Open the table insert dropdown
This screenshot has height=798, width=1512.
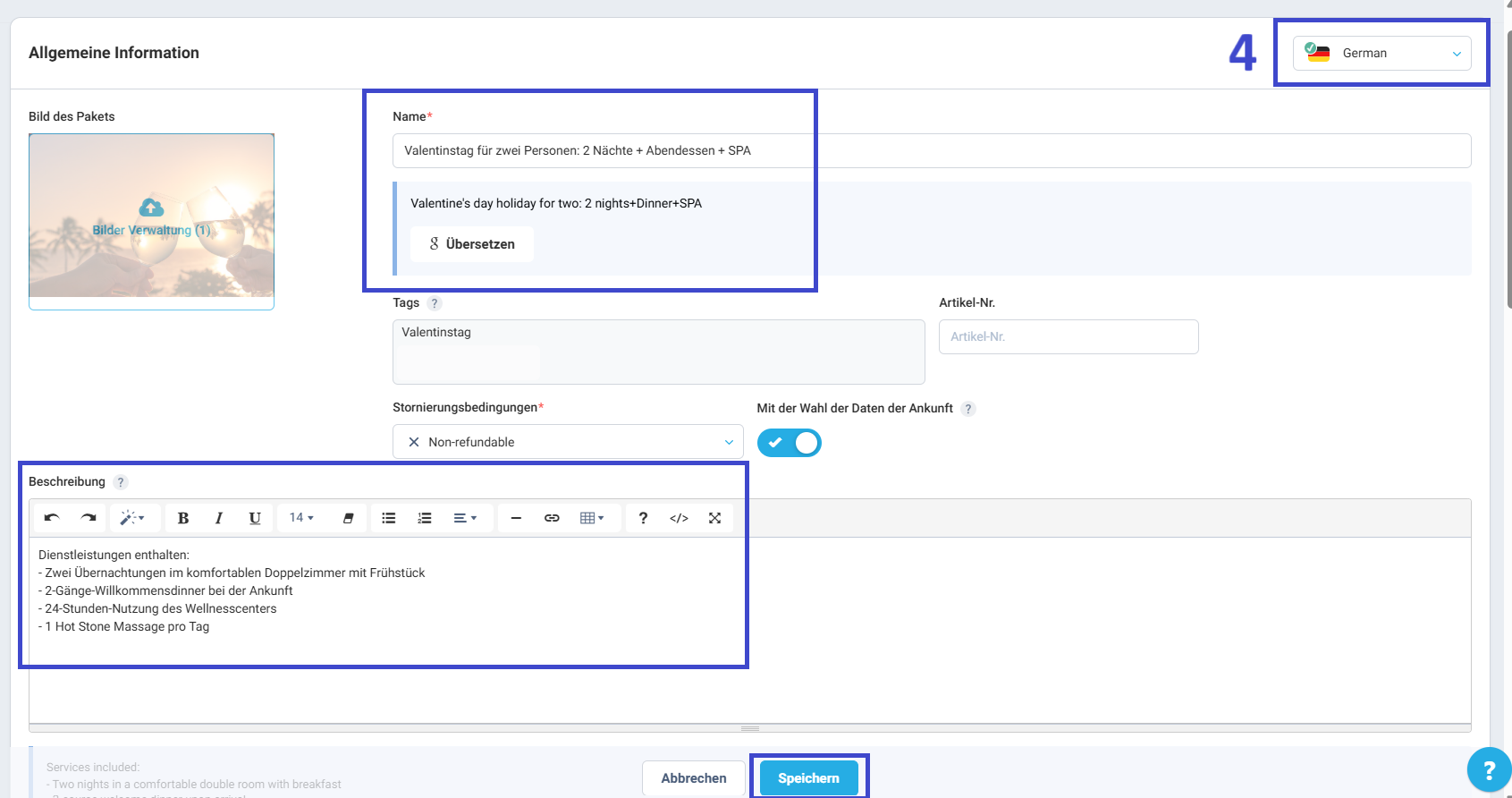(592, 518)
